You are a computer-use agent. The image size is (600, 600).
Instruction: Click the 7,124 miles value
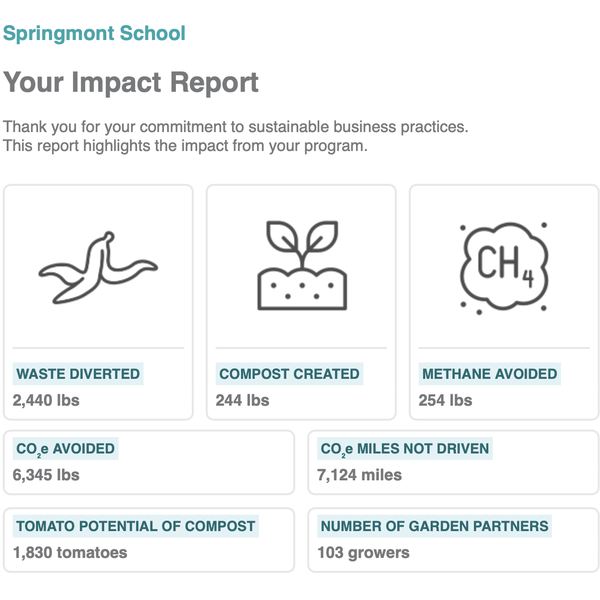click(359, 475)
